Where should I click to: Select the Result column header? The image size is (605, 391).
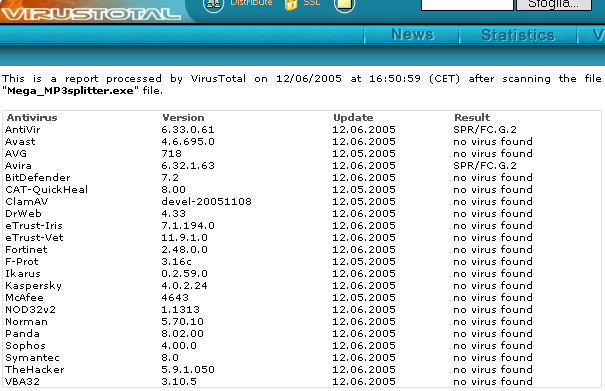click(x=472, y=117)
